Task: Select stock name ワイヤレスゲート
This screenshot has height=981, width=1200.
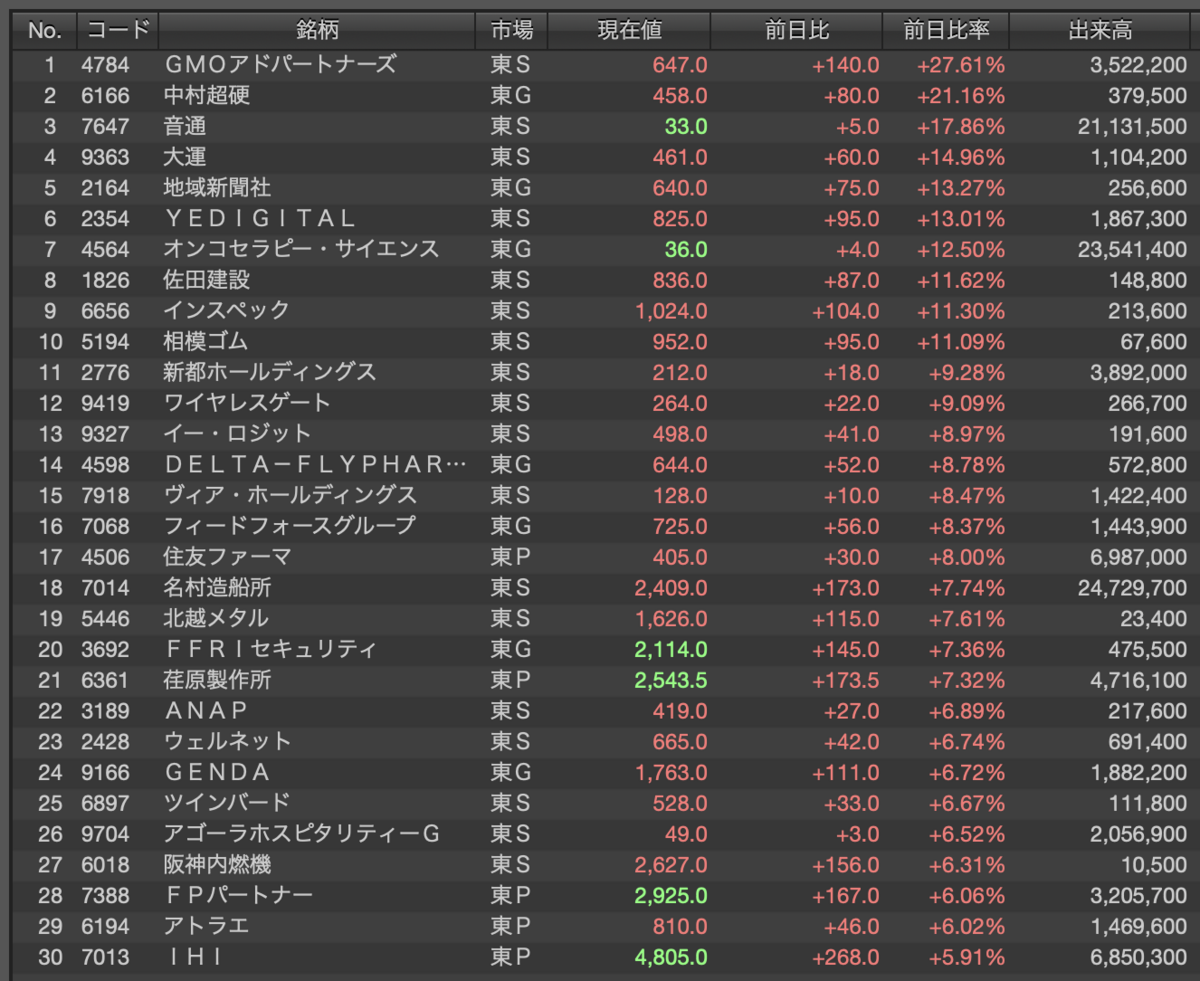Action: pyautogui.click(x=247, y=404)
